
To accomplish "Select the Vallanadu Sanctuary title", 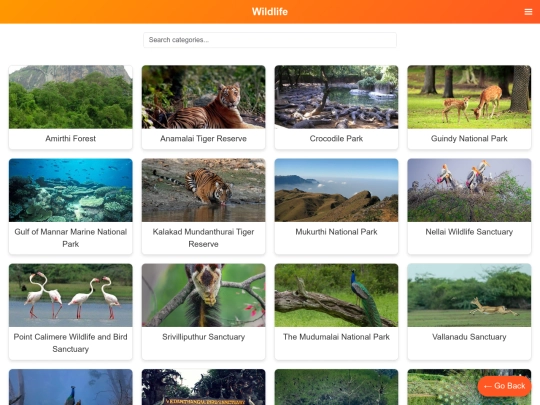I will 469,337.
